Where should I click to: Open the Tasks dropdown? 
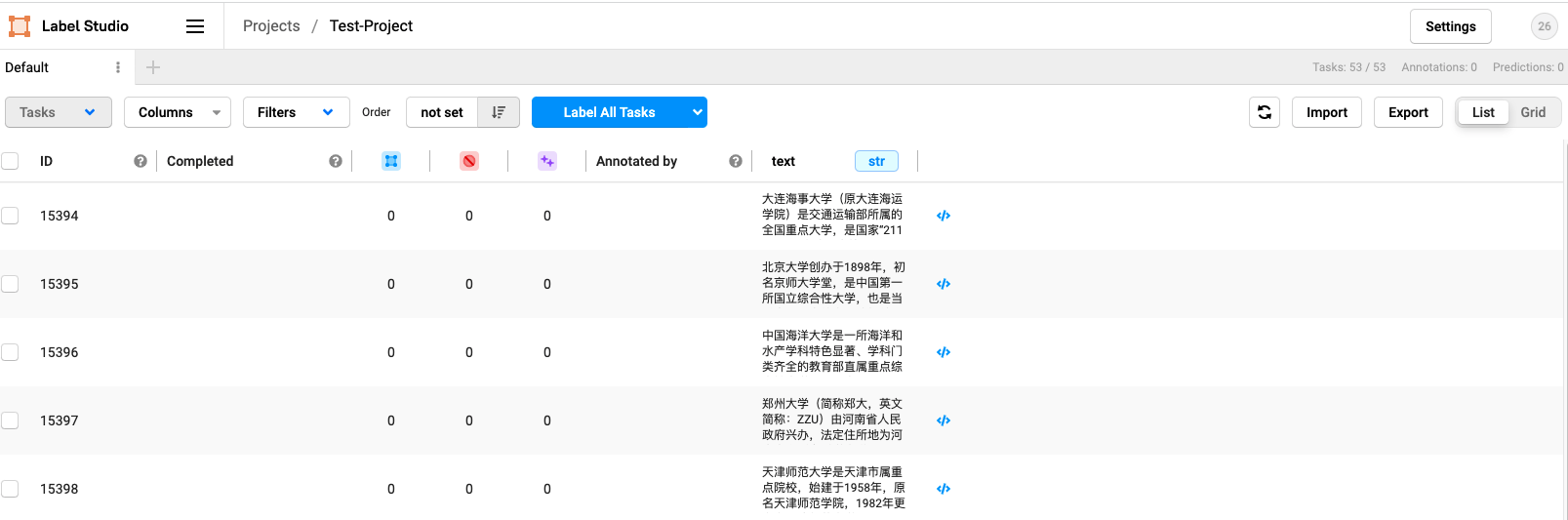(x=59, y=112)
